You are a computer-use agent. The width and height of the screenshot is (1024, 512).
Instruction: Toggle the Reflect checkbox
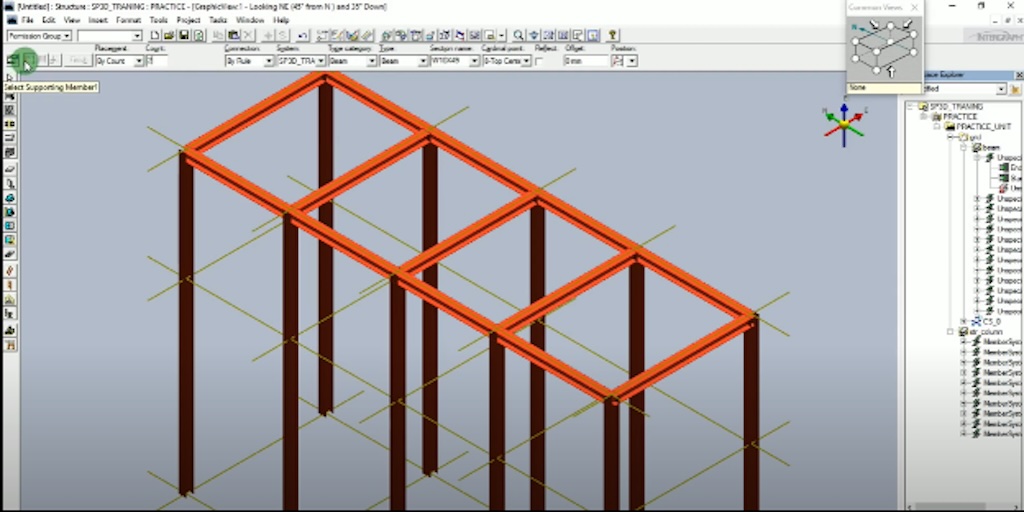tap(539, 61)
